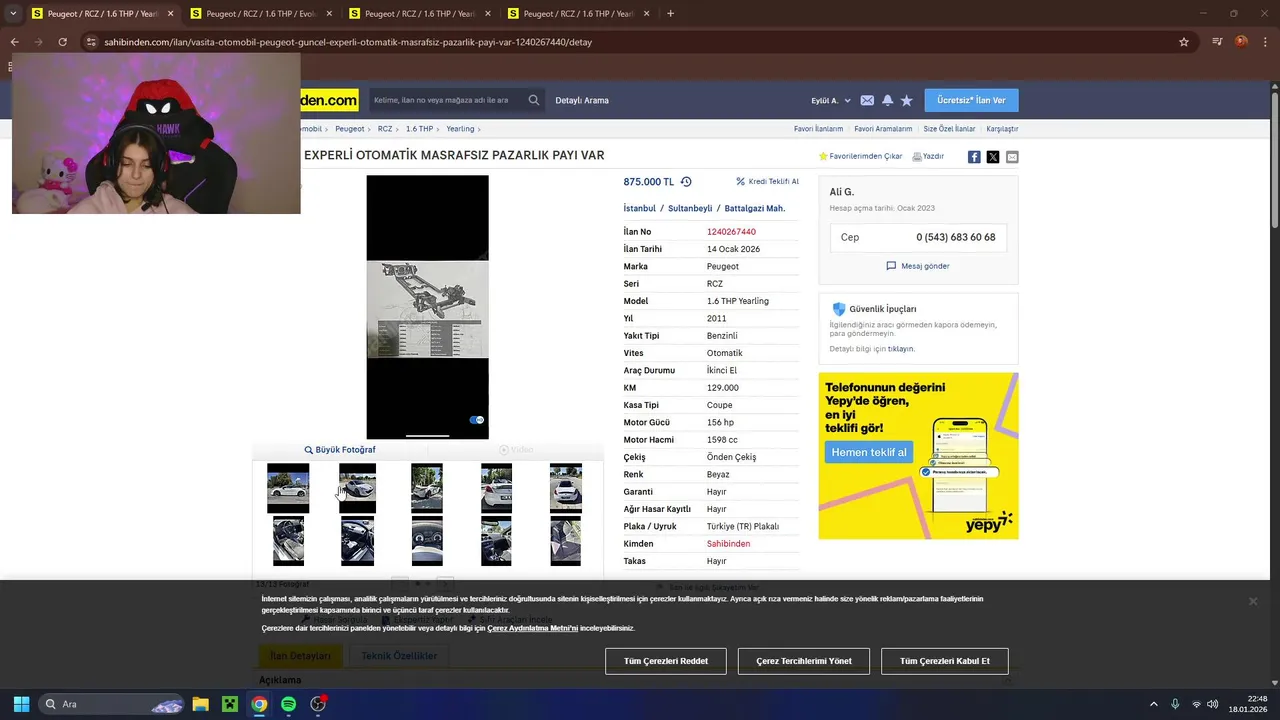
Task: Open Spotify from taskbar
Action: click(288, 704)
